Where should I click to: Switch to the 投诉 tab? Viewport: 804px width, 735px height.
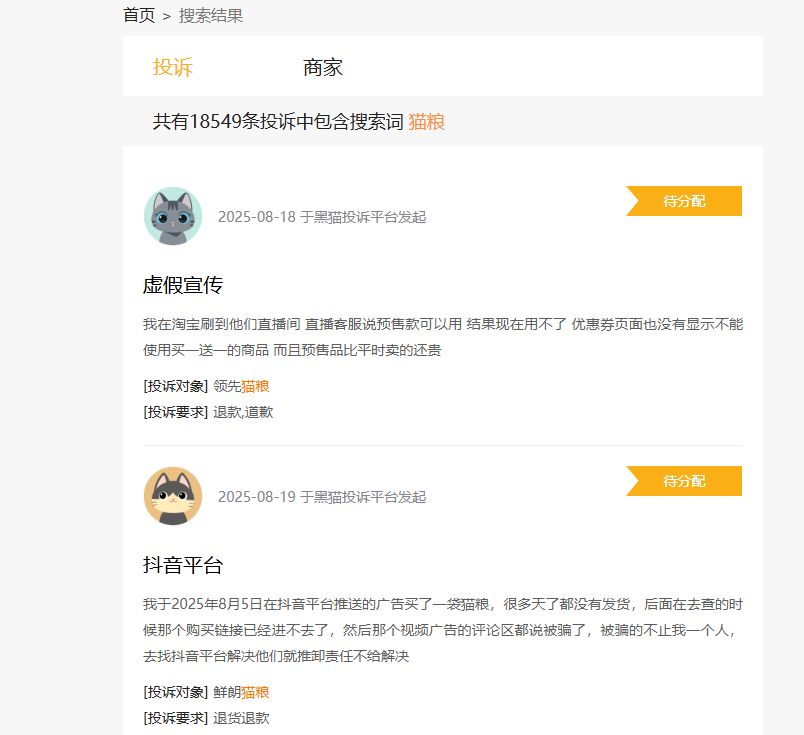[x=173, y=67]
